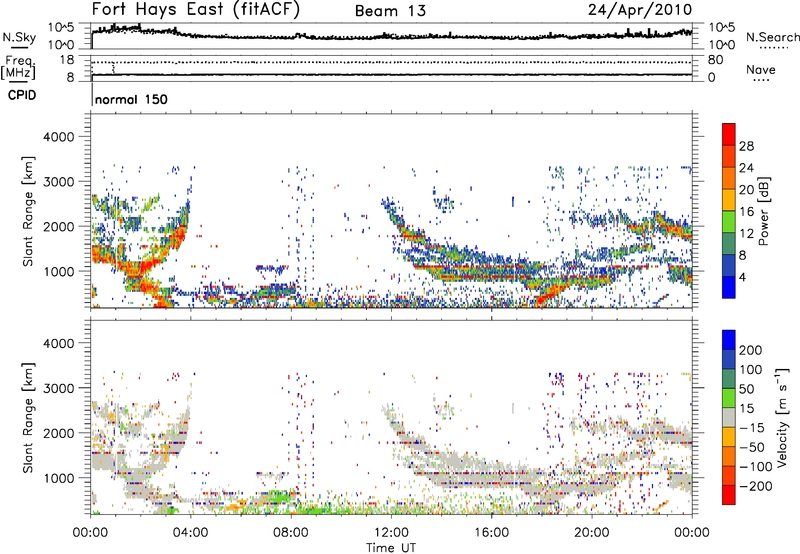Click the 'Nave' legend label
Screen dimensions: 800x554
pyautogui.click(x=761, y=70)
